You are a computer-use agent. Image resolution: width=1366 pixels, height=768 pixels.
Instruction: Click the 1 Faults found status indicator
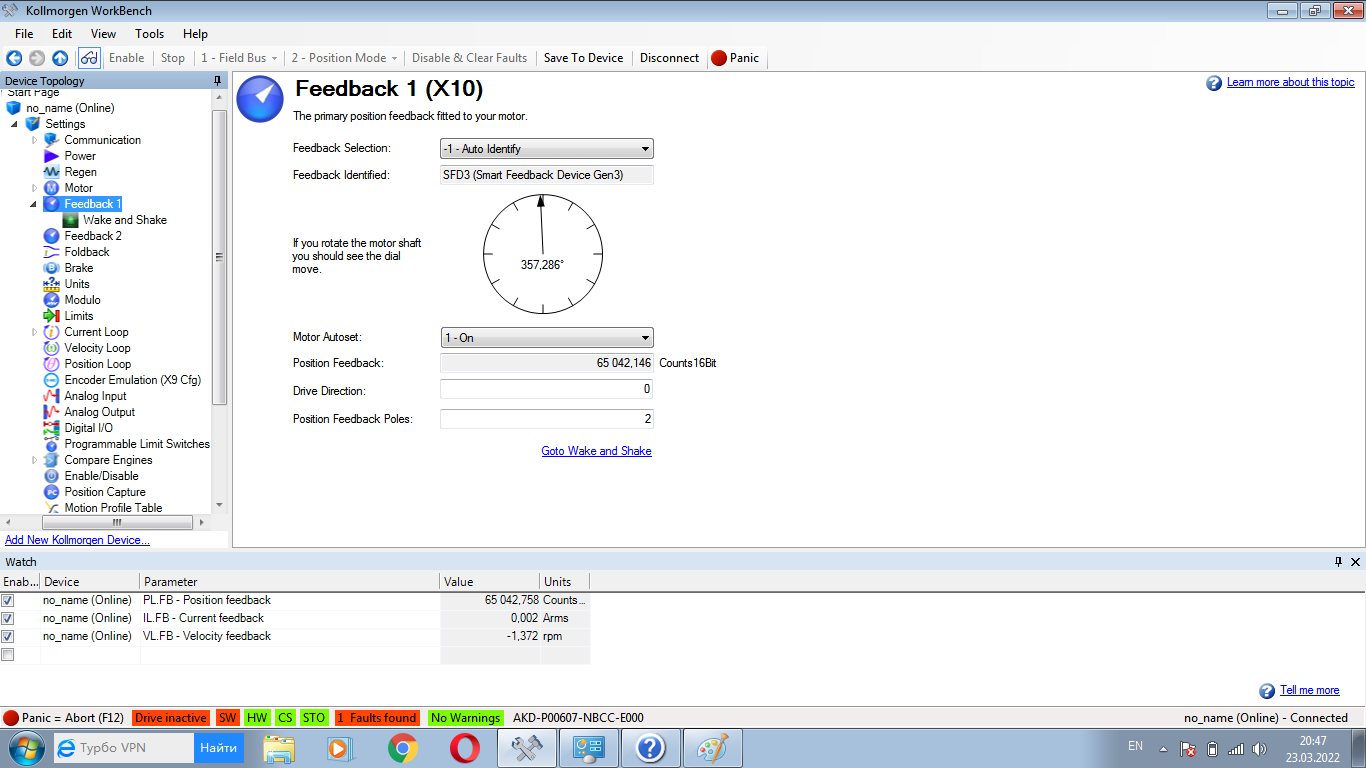(376, 718)
